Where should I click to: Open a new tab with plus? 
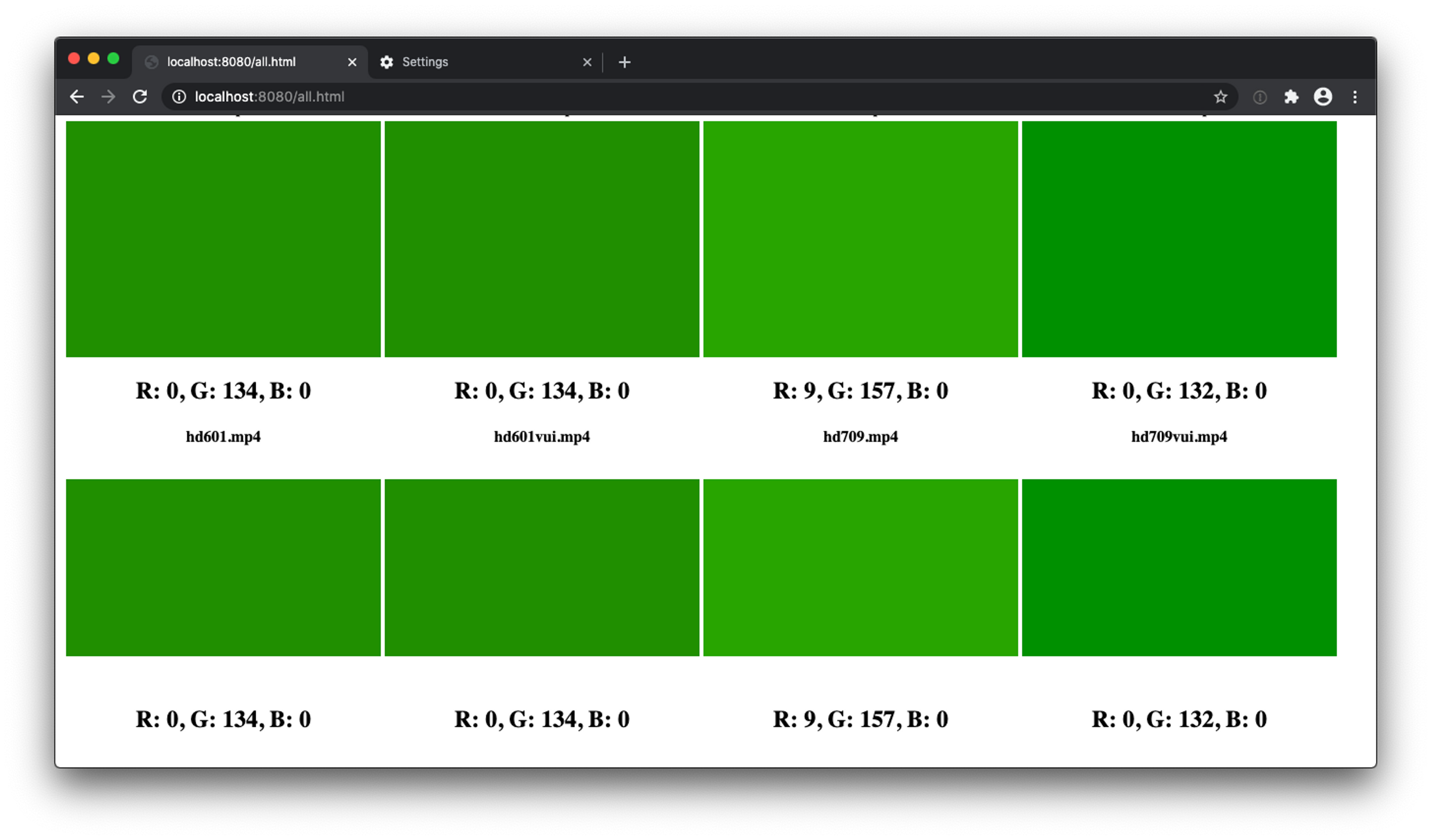(624, 62)
